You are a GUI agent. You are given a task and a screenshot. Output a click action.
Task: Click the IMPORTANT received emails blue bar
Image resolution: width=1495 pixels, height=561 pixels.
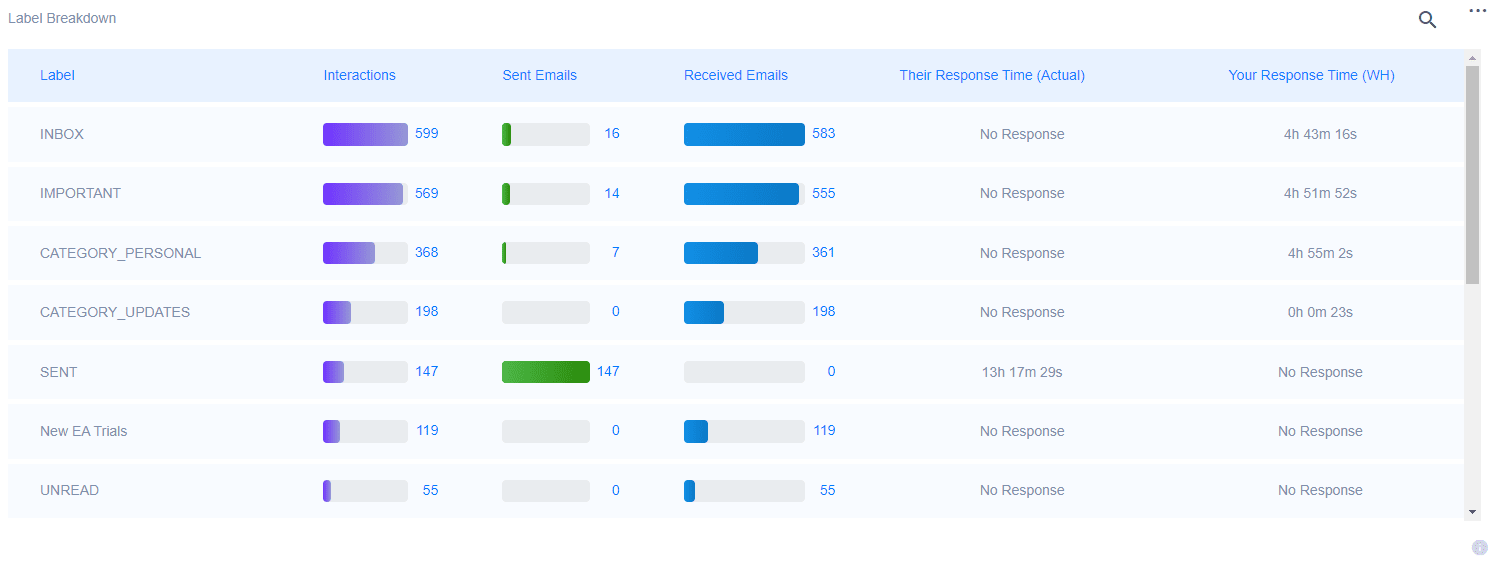[x=744, y=194]
